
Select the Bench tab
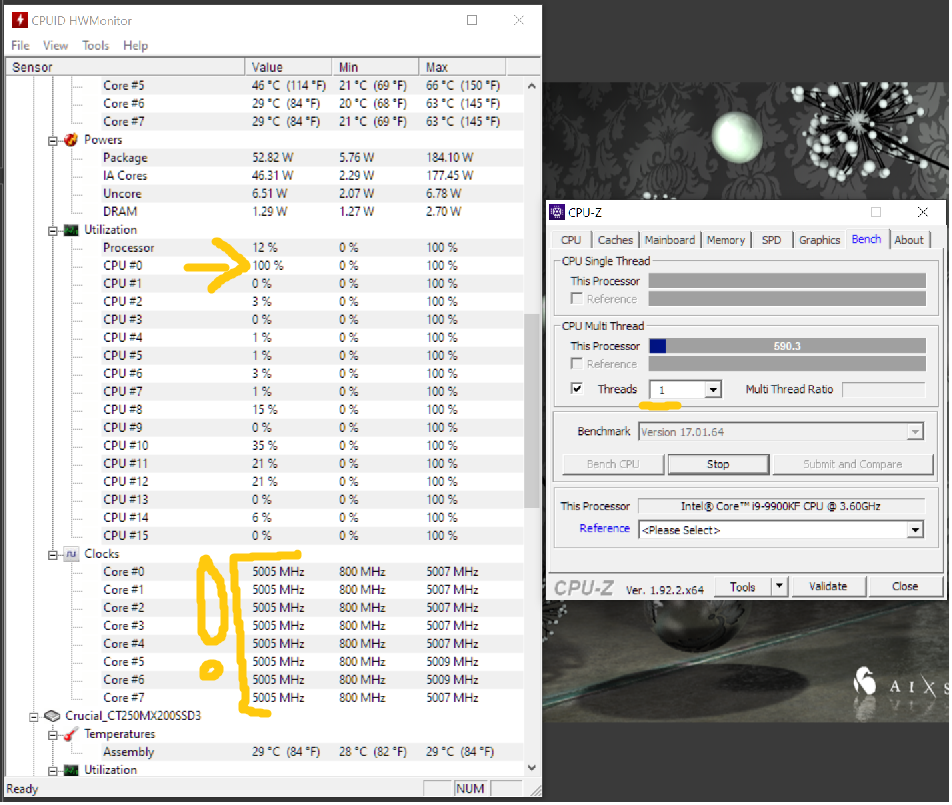click(x=866, y=239)
